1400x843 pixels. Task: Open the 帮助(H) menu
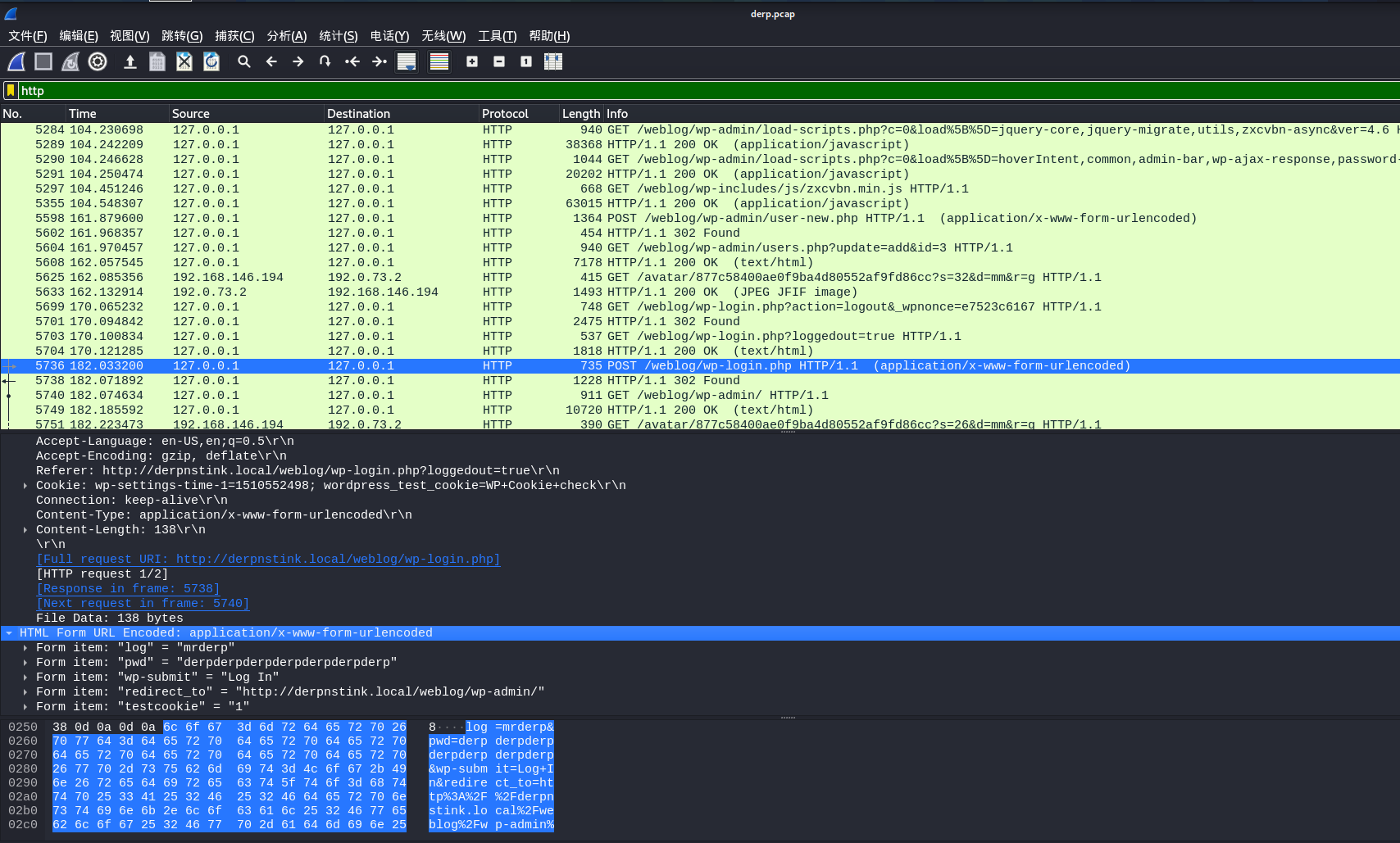pos(549,36)
